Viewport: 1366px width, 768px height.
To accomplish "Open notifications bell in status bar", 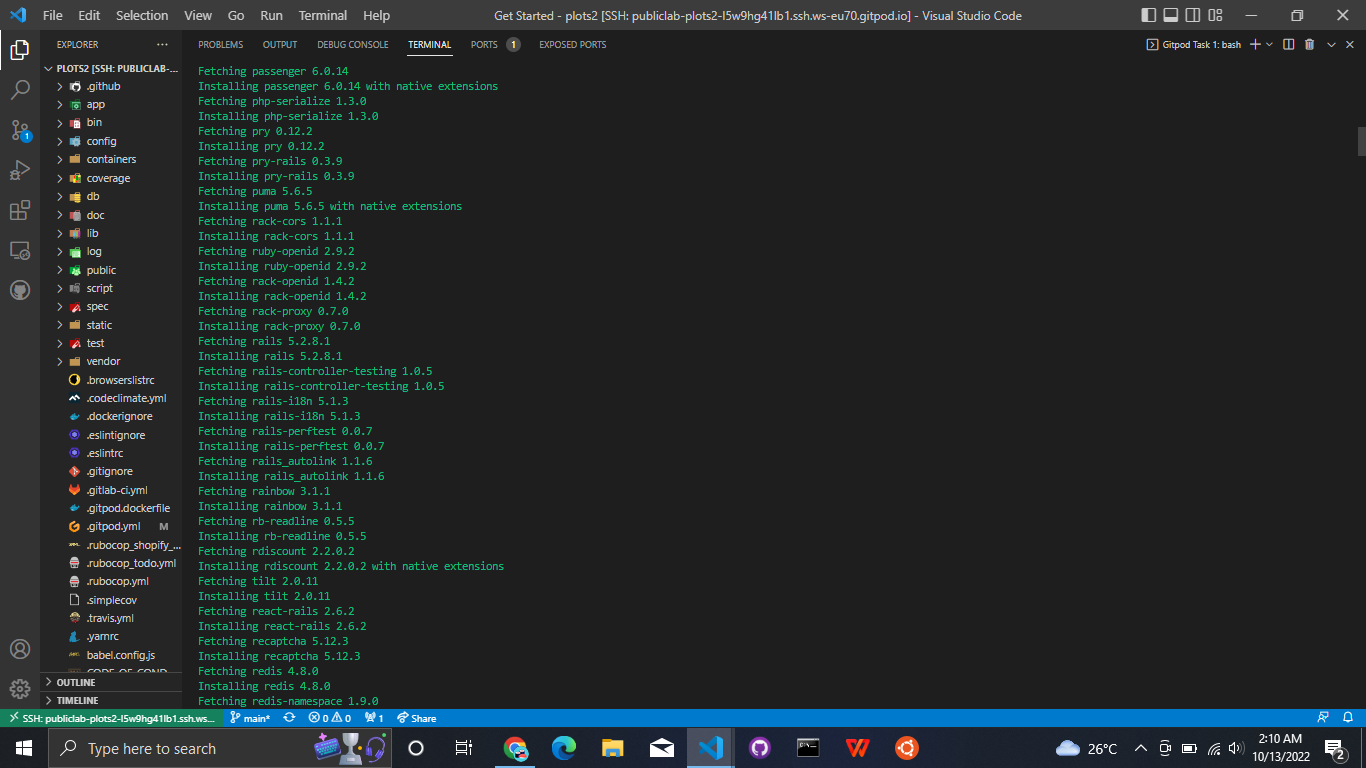I will 1349,718.
